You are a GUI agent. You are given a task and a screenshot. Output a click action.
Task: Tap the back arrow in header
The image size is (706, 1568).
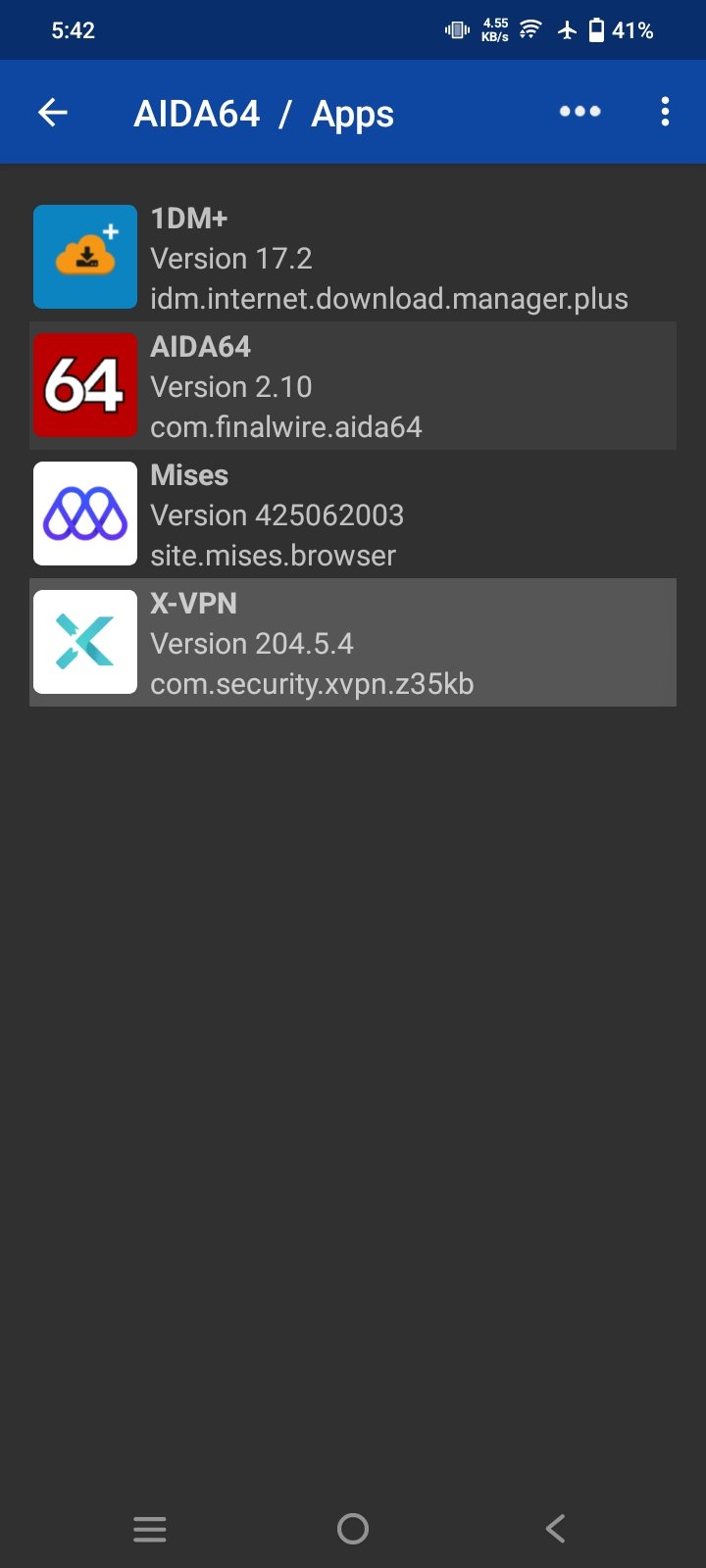tap(53, 113)
